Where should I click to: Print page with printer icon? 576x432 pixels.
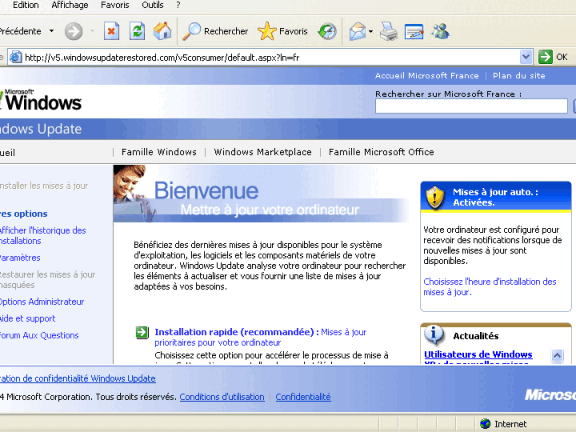click(x=389, y=31)
